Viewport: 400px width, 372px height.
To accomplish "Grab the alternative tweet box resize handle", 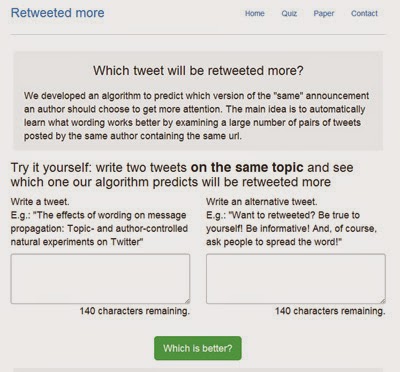I will [x=383, y=301].
